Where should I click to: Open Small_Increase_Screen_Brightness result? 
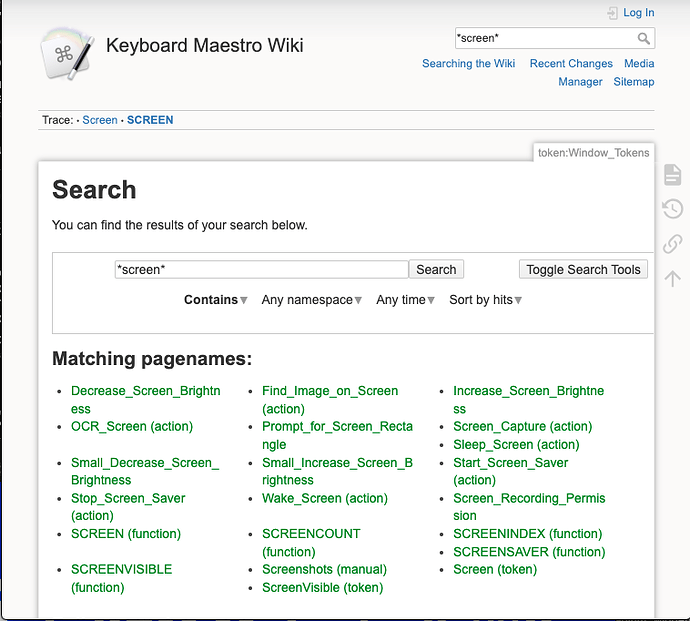click(x=337, y=471)
